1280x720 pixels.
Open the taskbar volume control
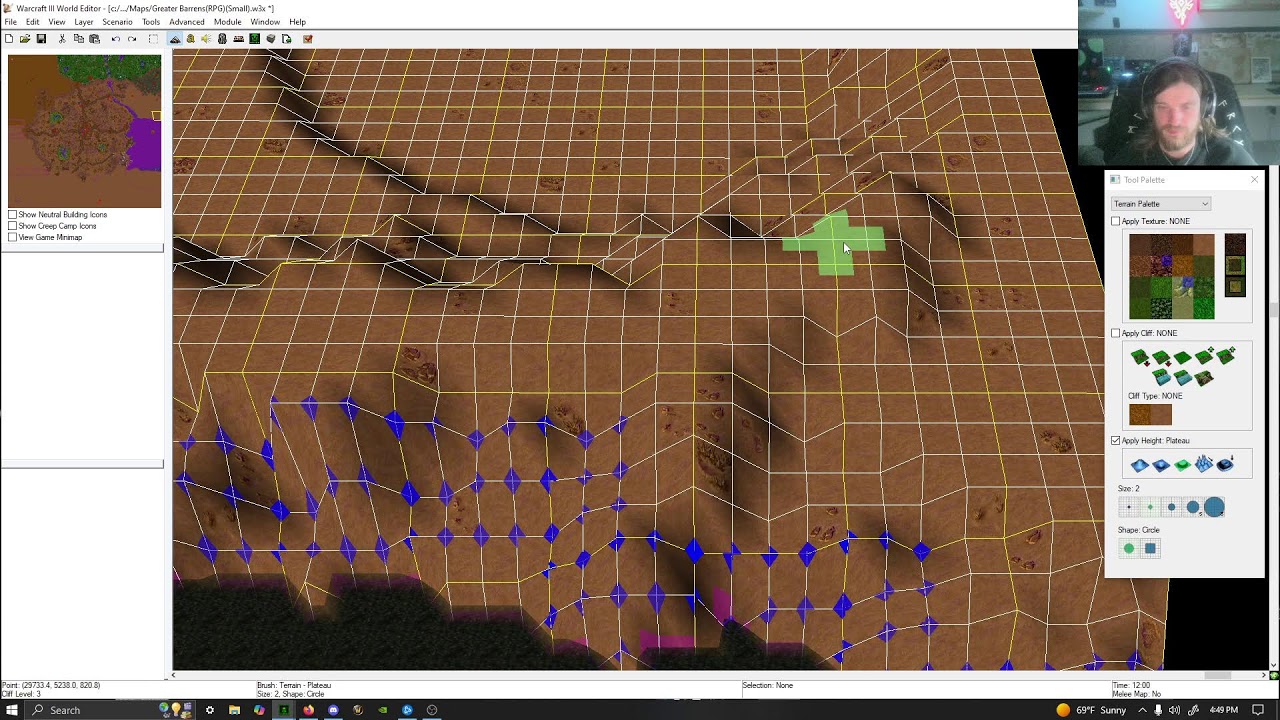[1174, 710]
